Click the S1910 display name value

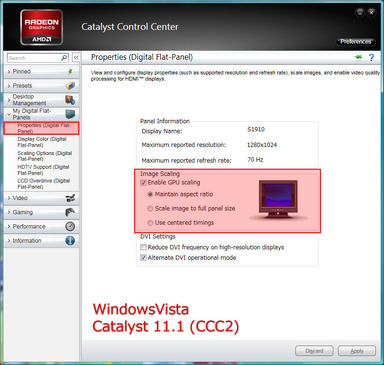[x=256, y=129]
